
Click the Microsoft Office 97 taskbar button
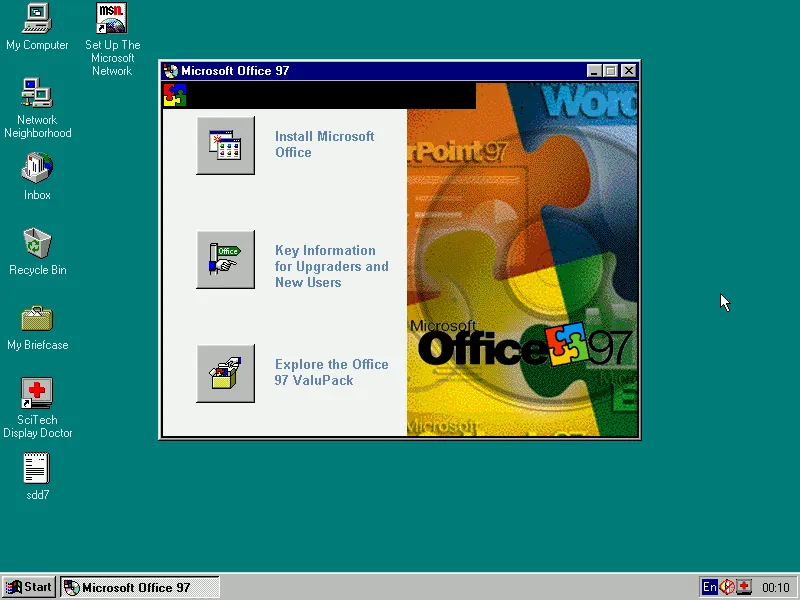(x=140, y=587)
